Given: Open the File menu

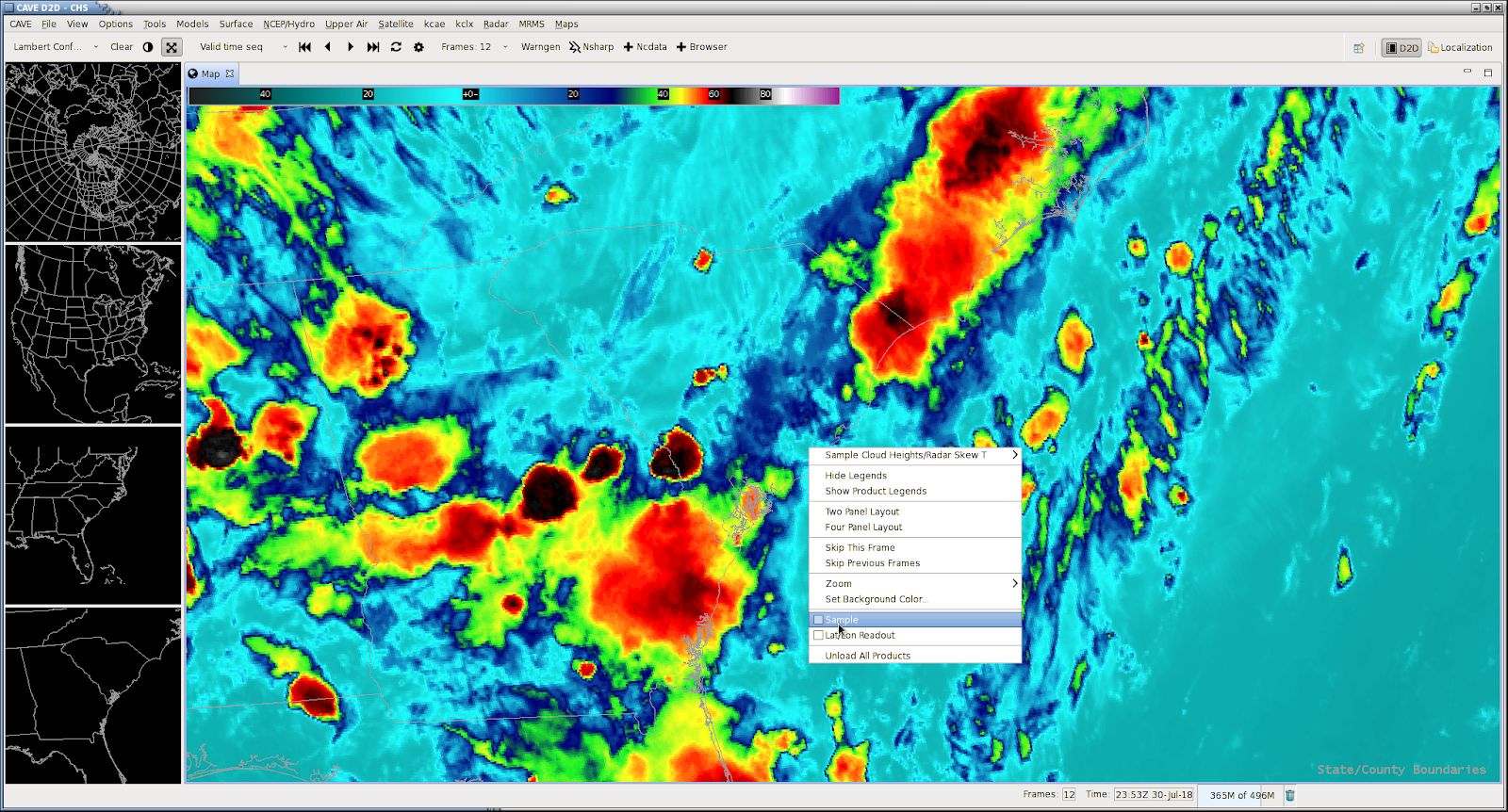Looking at the screenshot, I should 49,24.
